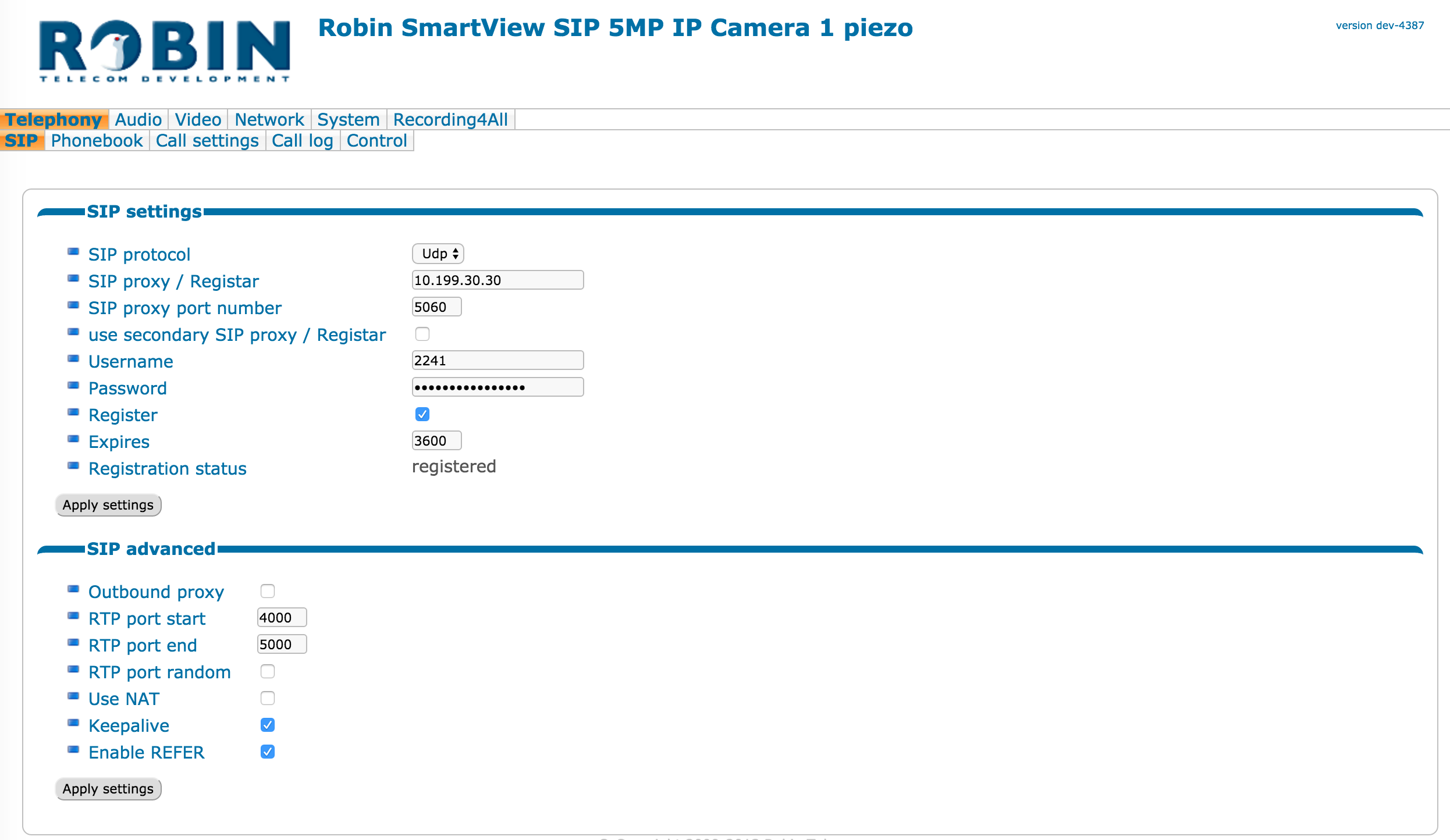Click the bullet icon next to Username
This screenshot has width=1450, height=840.
click(73, 359)
